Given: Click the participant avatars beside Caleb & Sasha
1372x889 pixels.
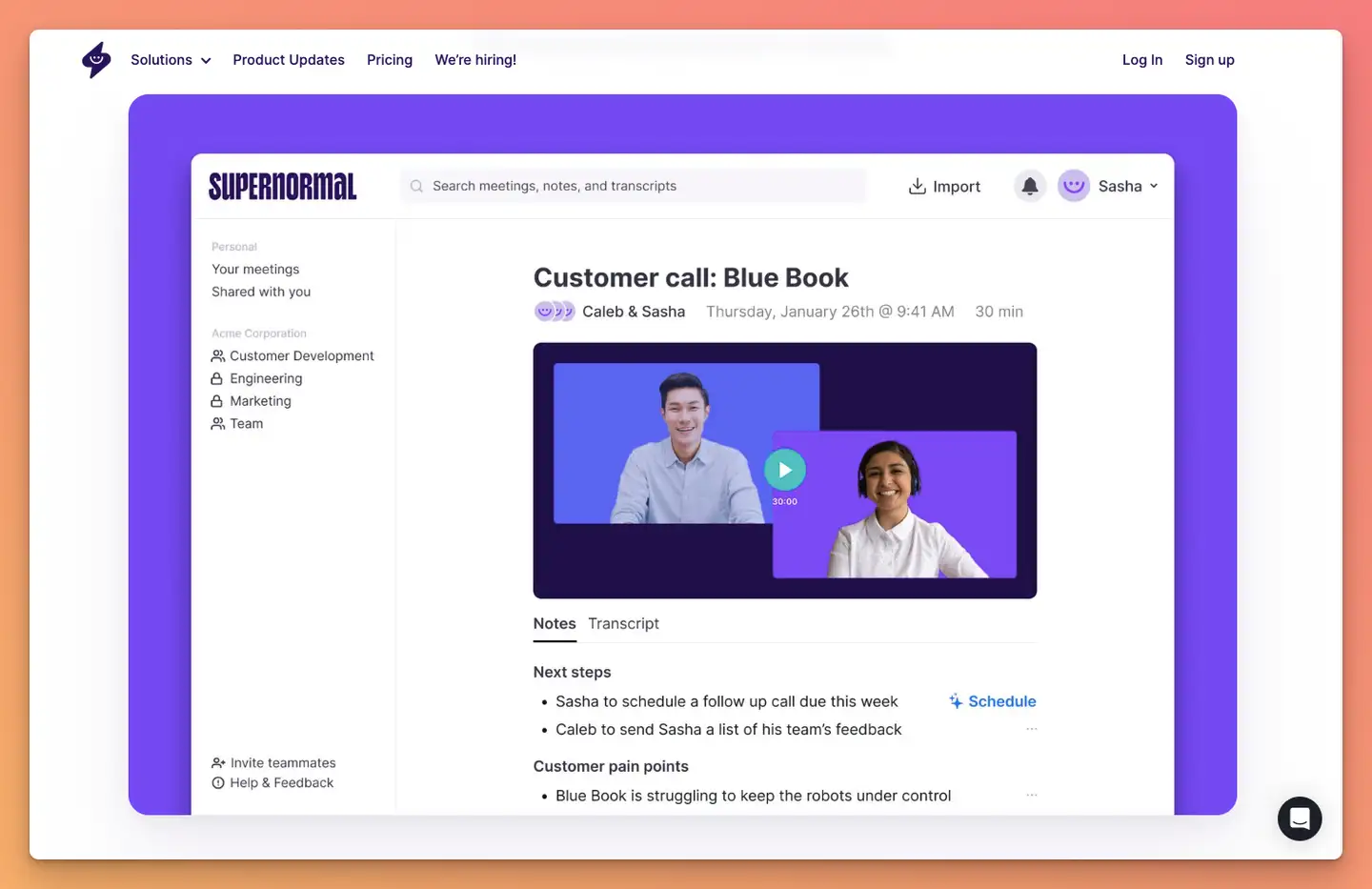Looking at the screenshot, I should tap(555, 312).
